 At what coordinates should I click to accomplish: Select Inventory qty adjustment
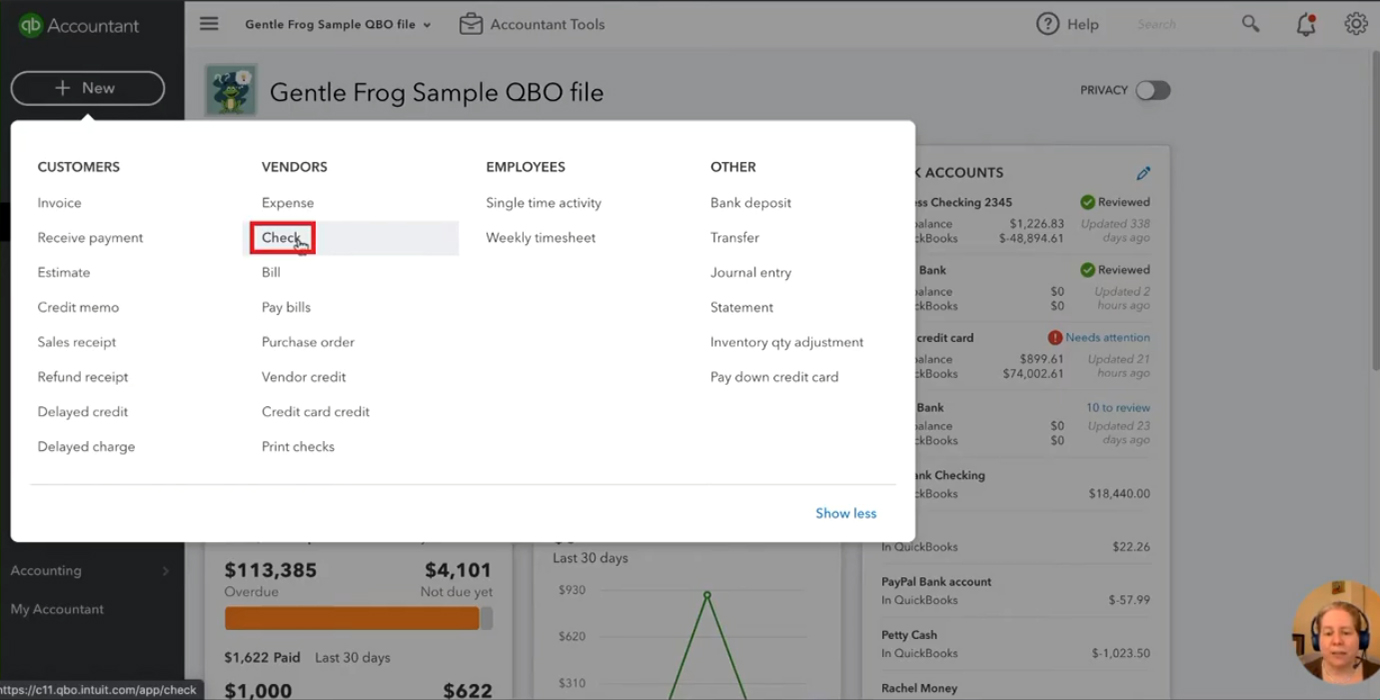(787, 342)
